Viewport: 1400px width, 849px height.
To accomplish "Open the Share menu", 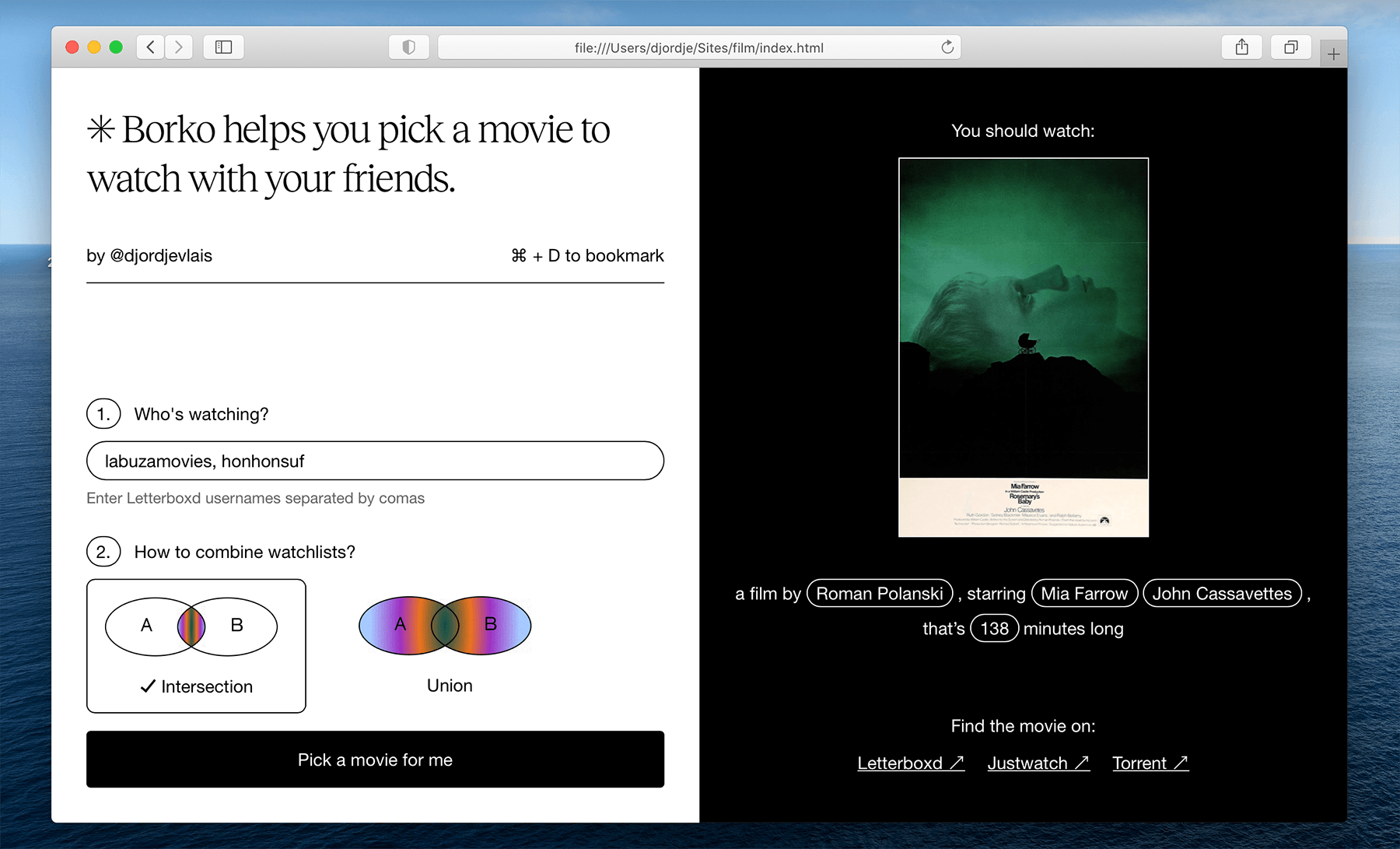I will tap(1241, 47).
